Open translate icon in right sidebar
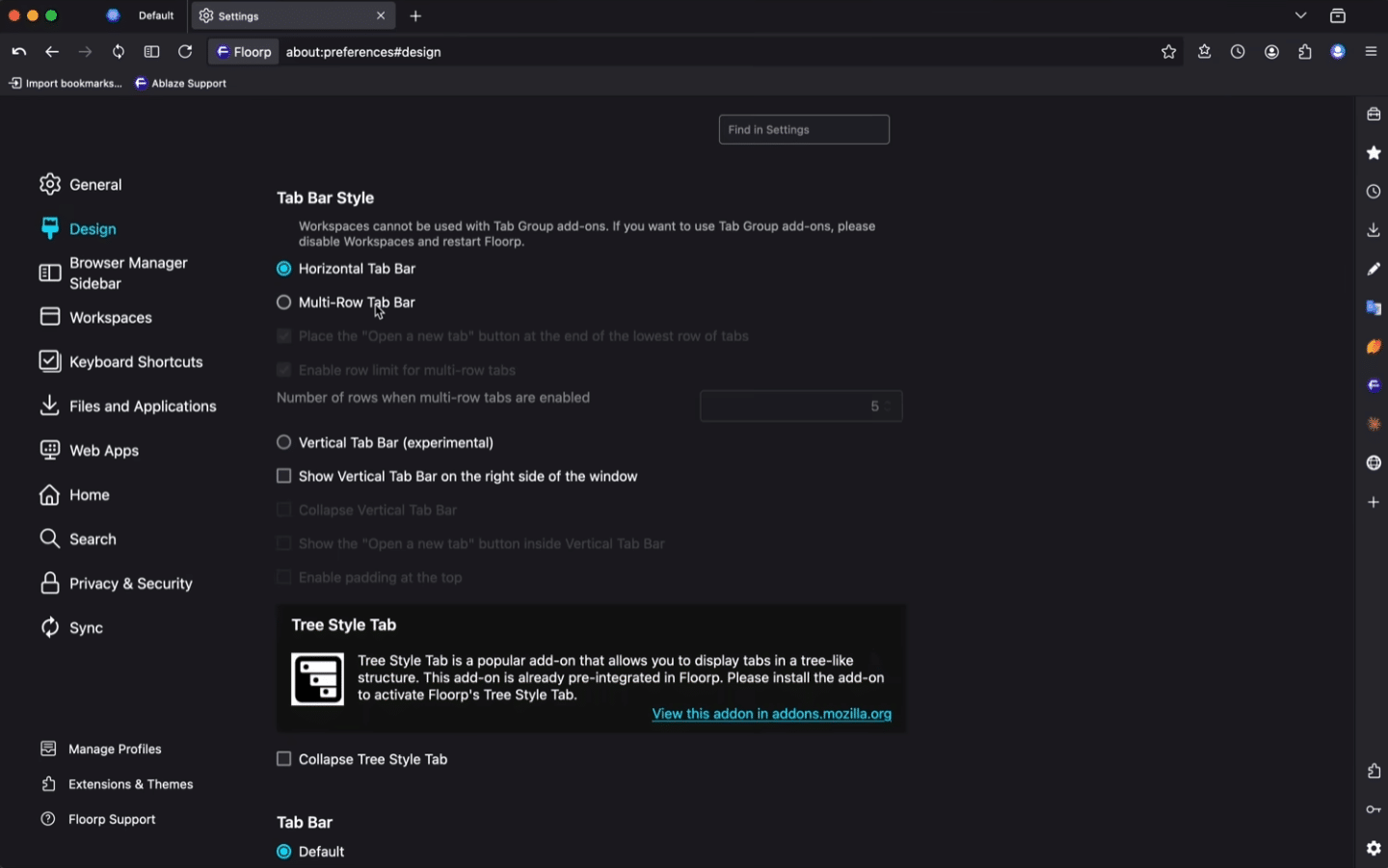1388x868 pixels. (1374, 308)
